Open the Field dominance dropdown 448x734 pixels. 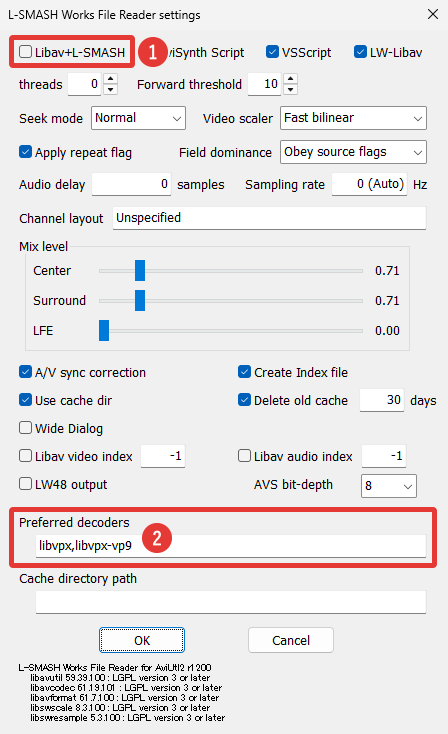(x=353, y=152)
